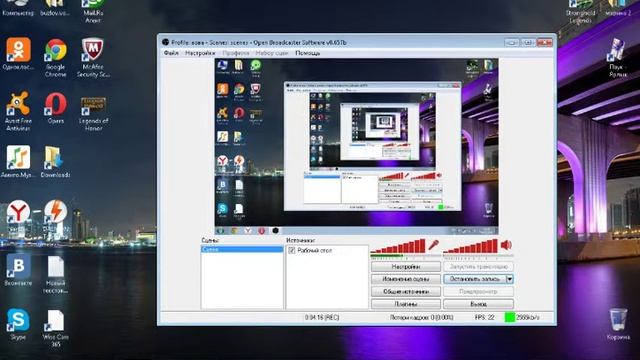The height and width of the screenshot is (360, 640).
Task: Open the Wise Care 365 shortcut
Action: [56, 328]
